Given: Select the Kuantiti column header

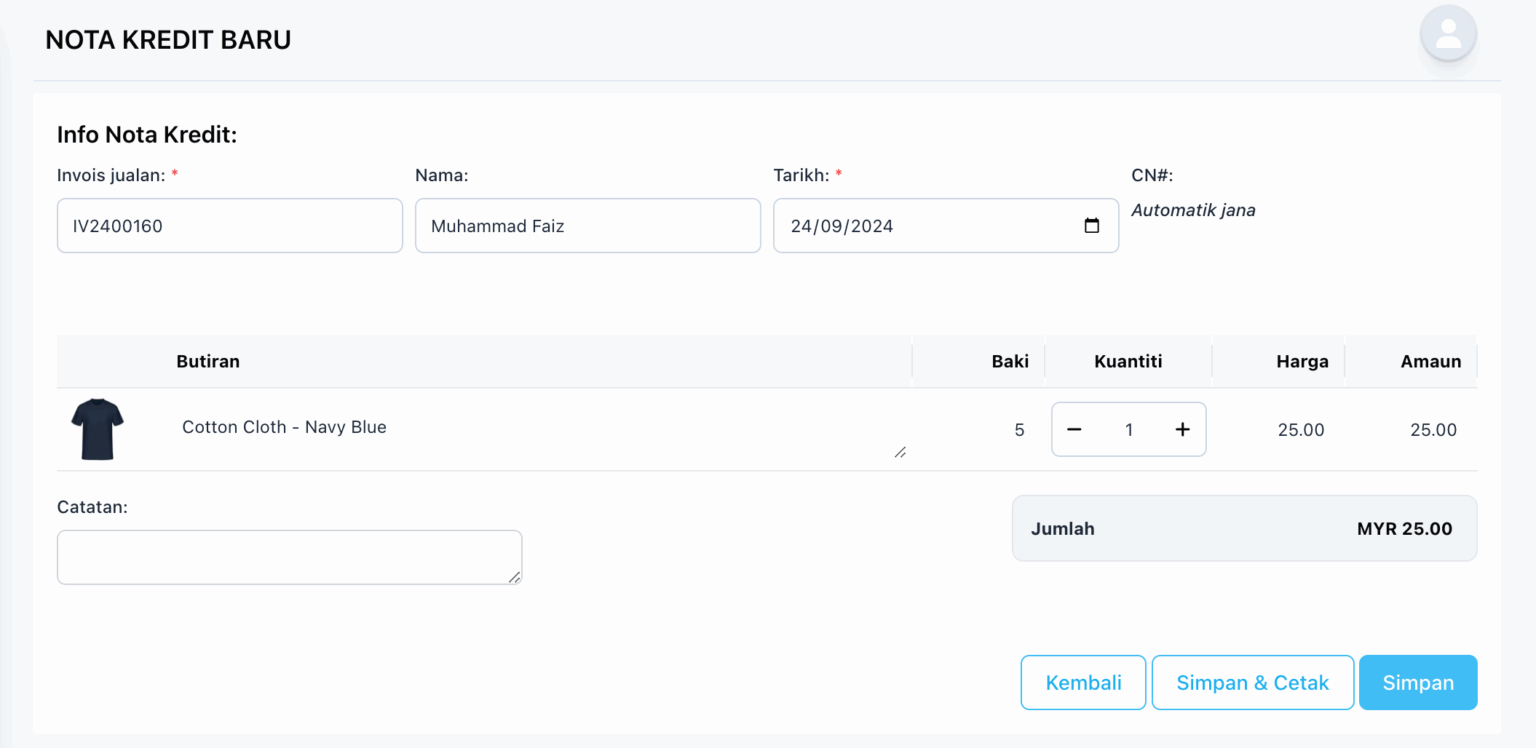Looking at the screenshot, I should pyautogui.click(x=1128, y=362).
